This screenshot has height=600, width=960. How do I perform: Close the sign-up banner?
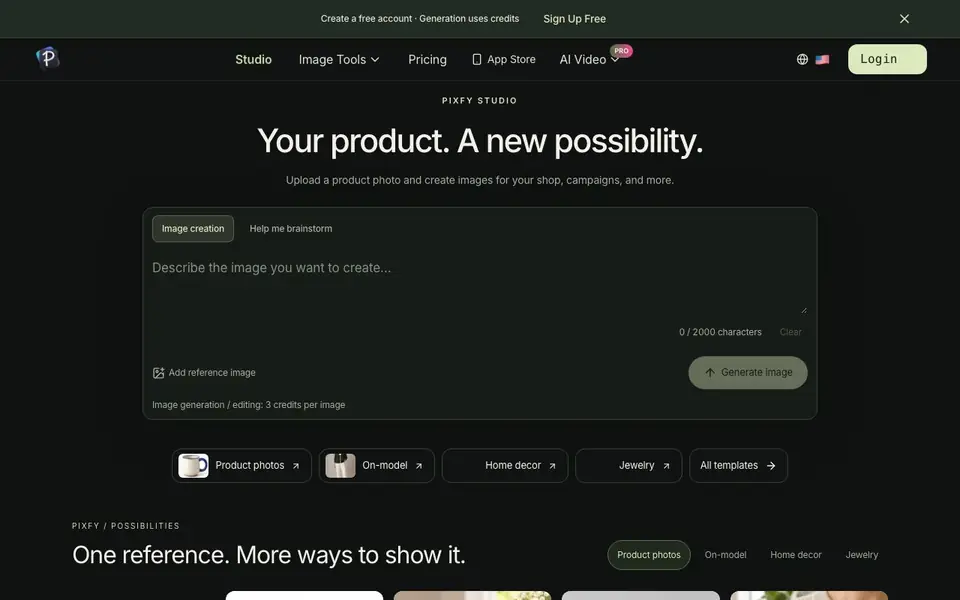point(904,19)
